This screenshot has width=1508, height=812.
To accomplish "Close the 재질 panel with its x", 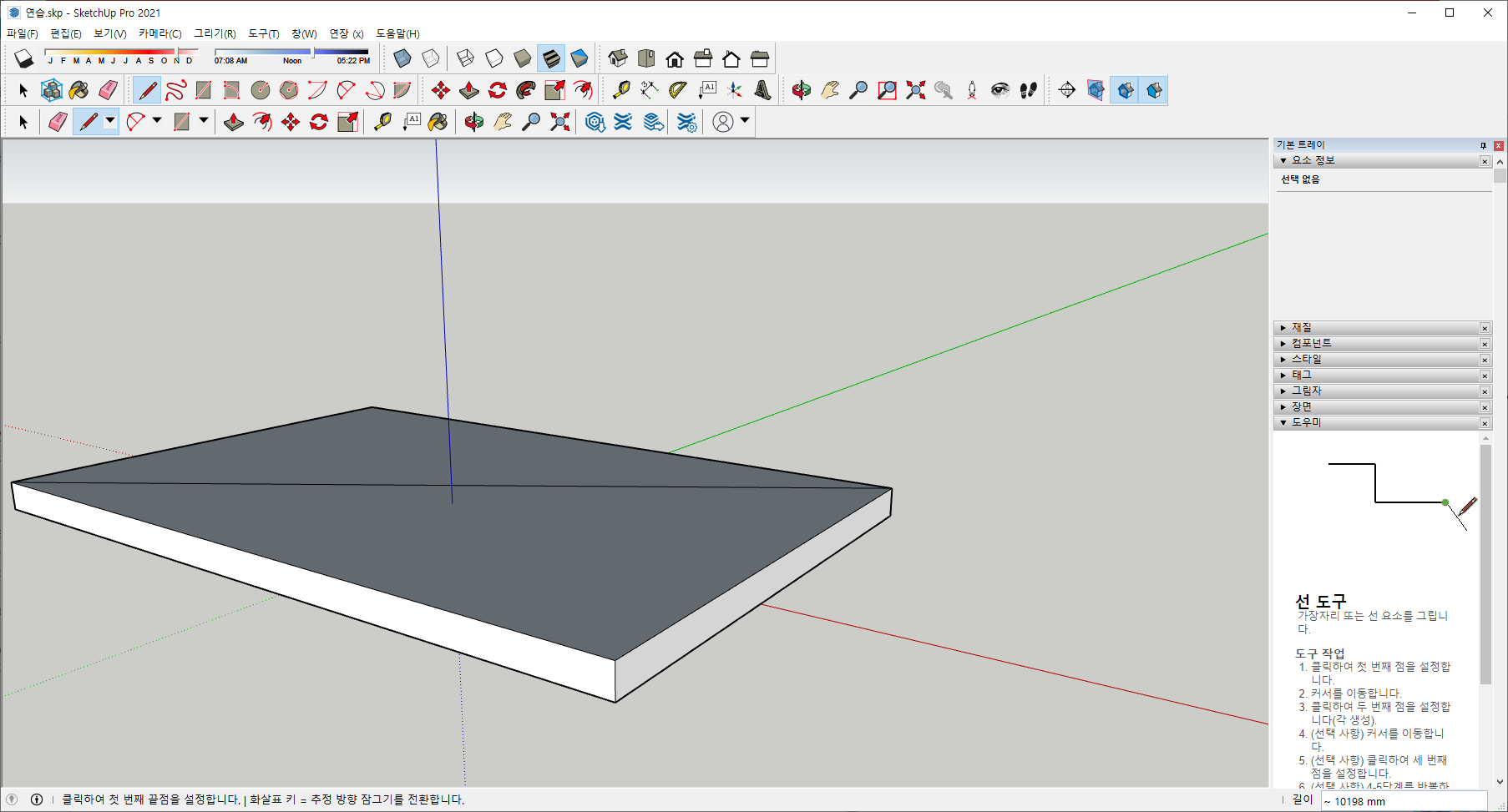I will coord(1485,328).
